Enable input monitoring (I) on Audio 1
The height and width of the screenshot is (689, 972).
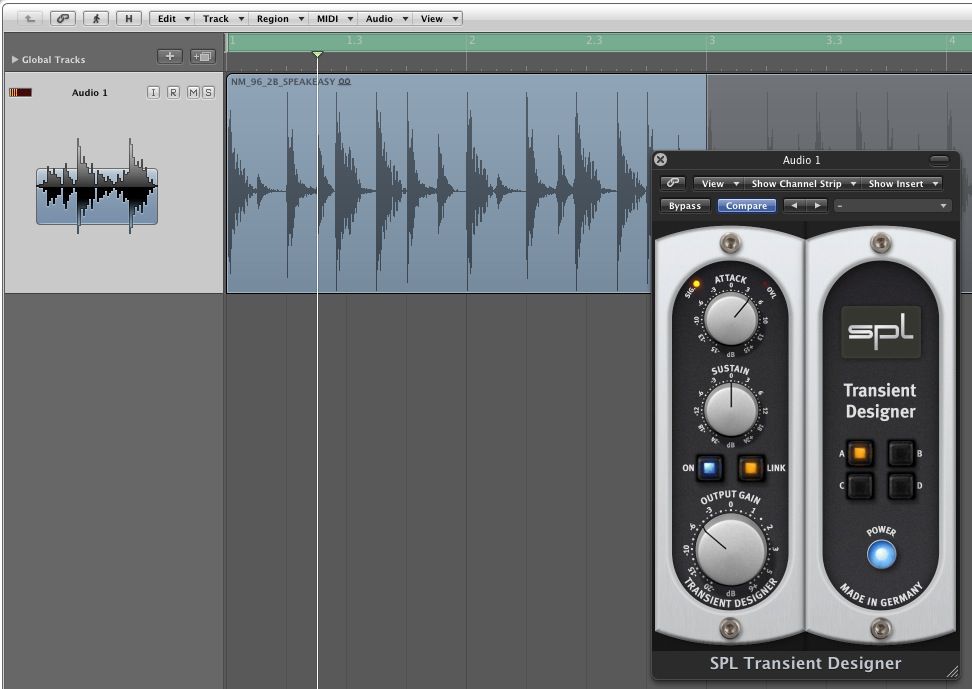point(153,92)
